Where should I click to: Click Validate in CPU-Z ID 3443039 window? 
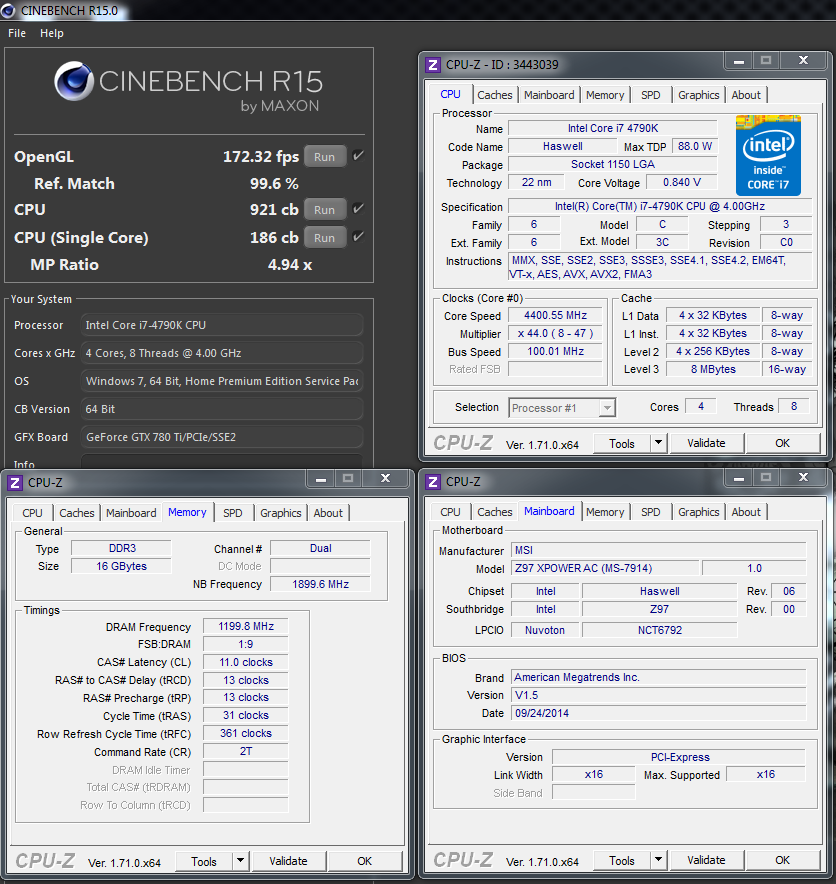706,443
